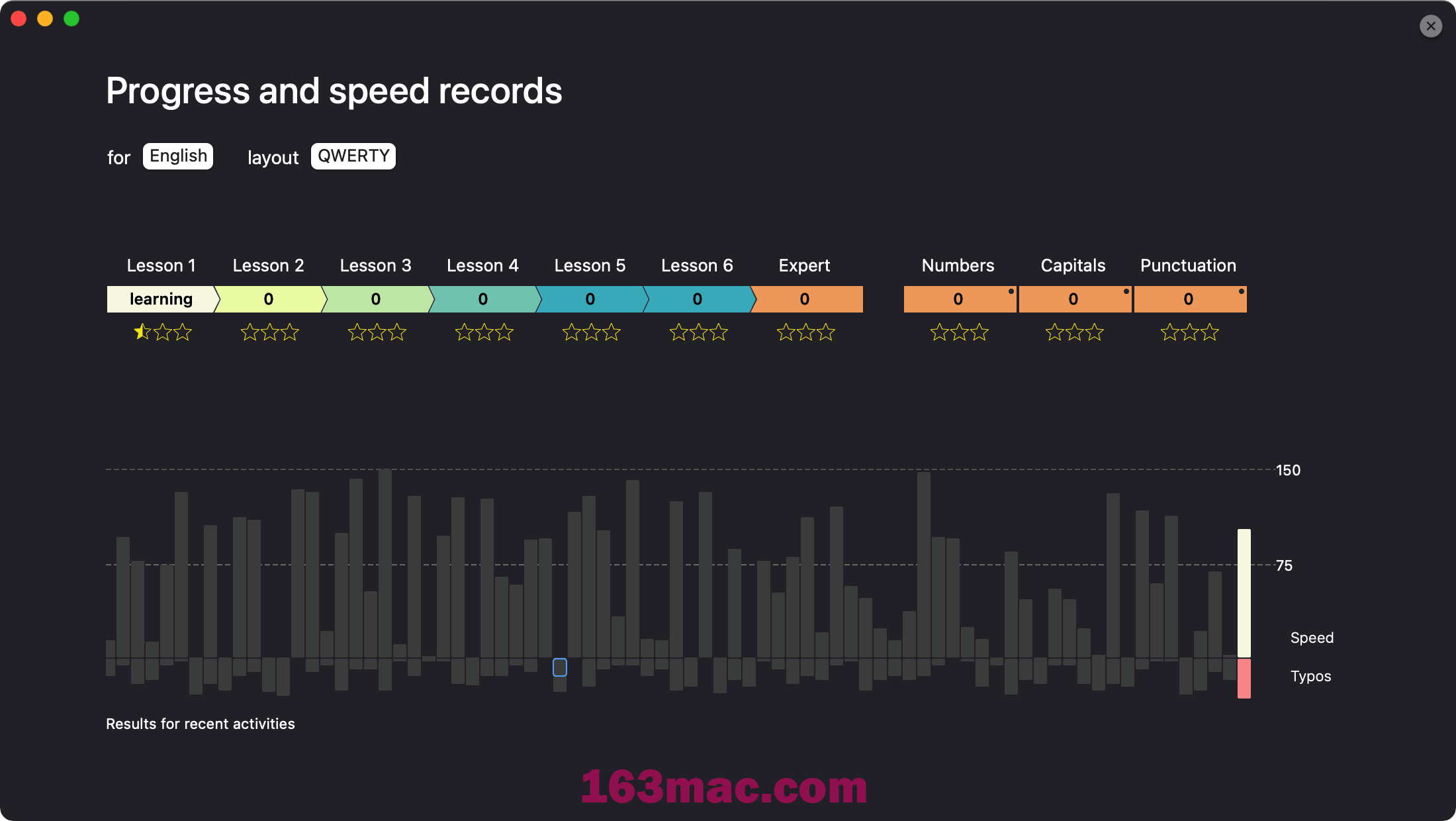This screenshot has height=821, width=1456.
Task: Click the Lesson 4 progress bar
Action: [x=483, y=299]
